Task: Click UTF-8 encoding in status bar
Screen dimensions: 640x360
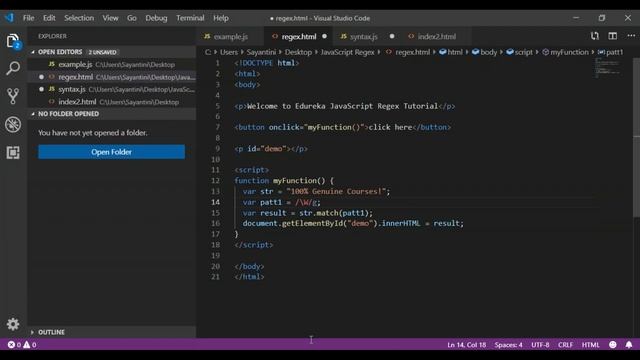Action: pyautogui.click(x=540, y=344)
